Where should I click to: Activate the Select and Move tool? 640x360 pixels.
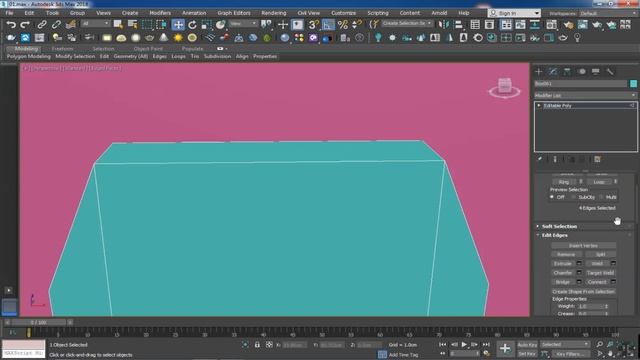click(178, 25)
